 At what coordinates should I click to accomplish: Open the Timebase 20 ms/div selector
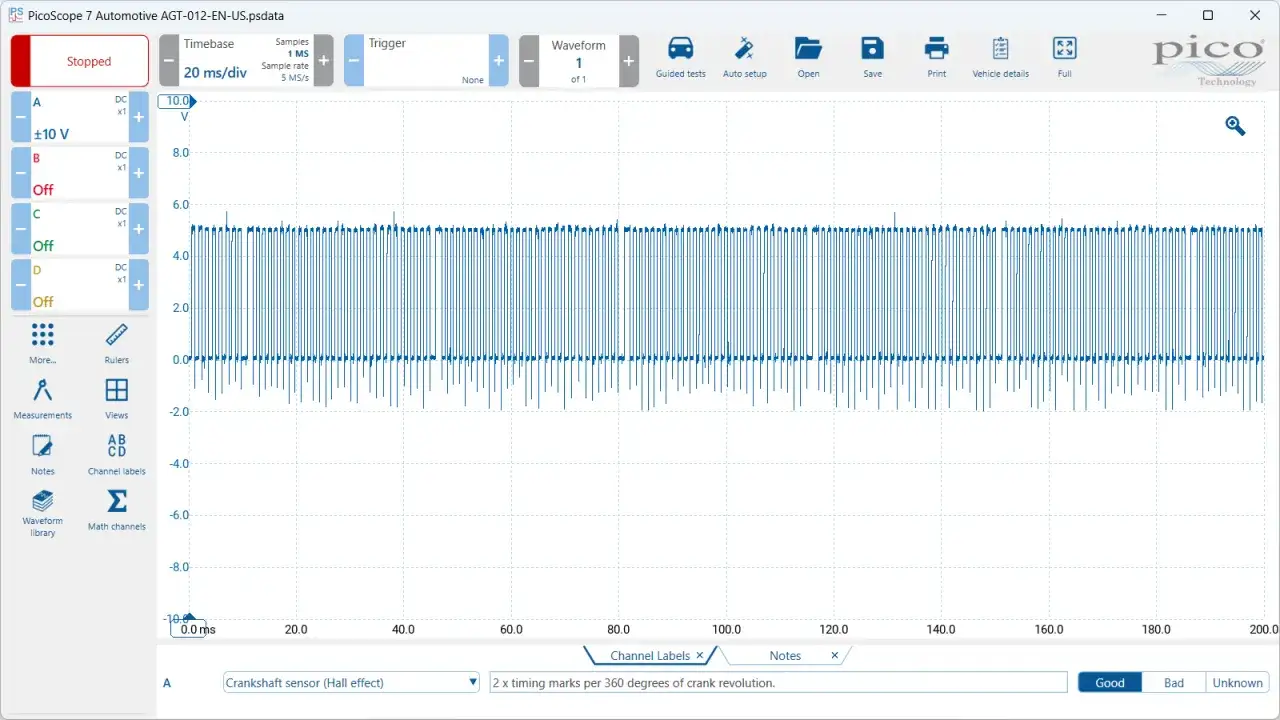(246, 61)
